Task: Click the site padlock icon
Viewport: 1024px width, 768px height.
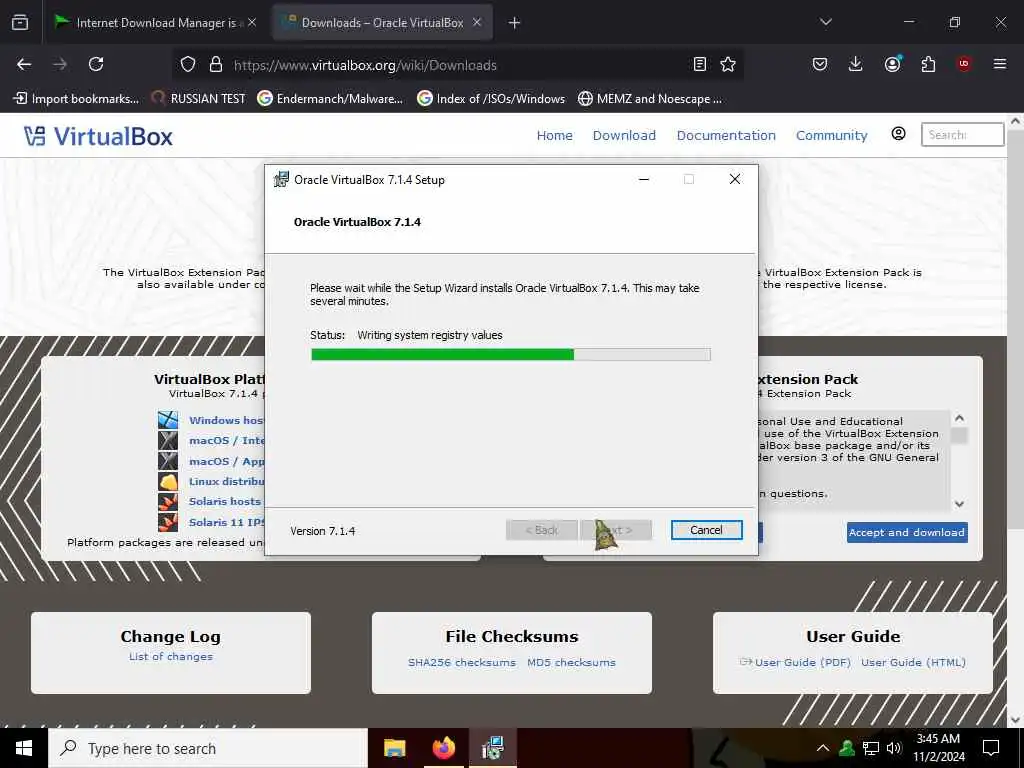Action: [x=216, y=64]
